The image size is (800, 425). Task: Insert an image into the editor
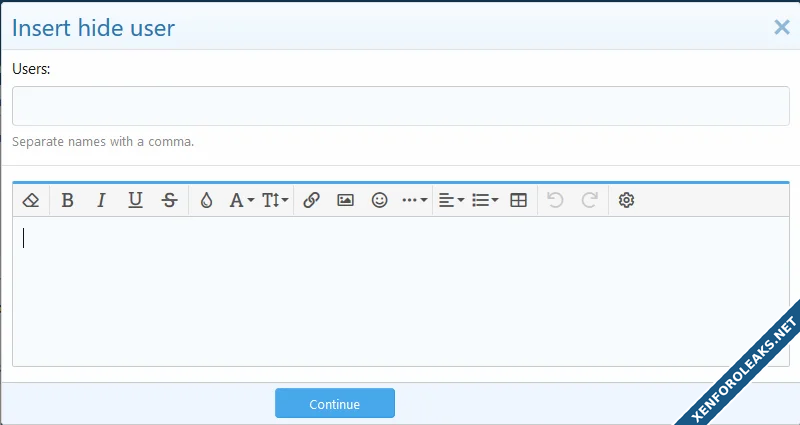point(345,200)
